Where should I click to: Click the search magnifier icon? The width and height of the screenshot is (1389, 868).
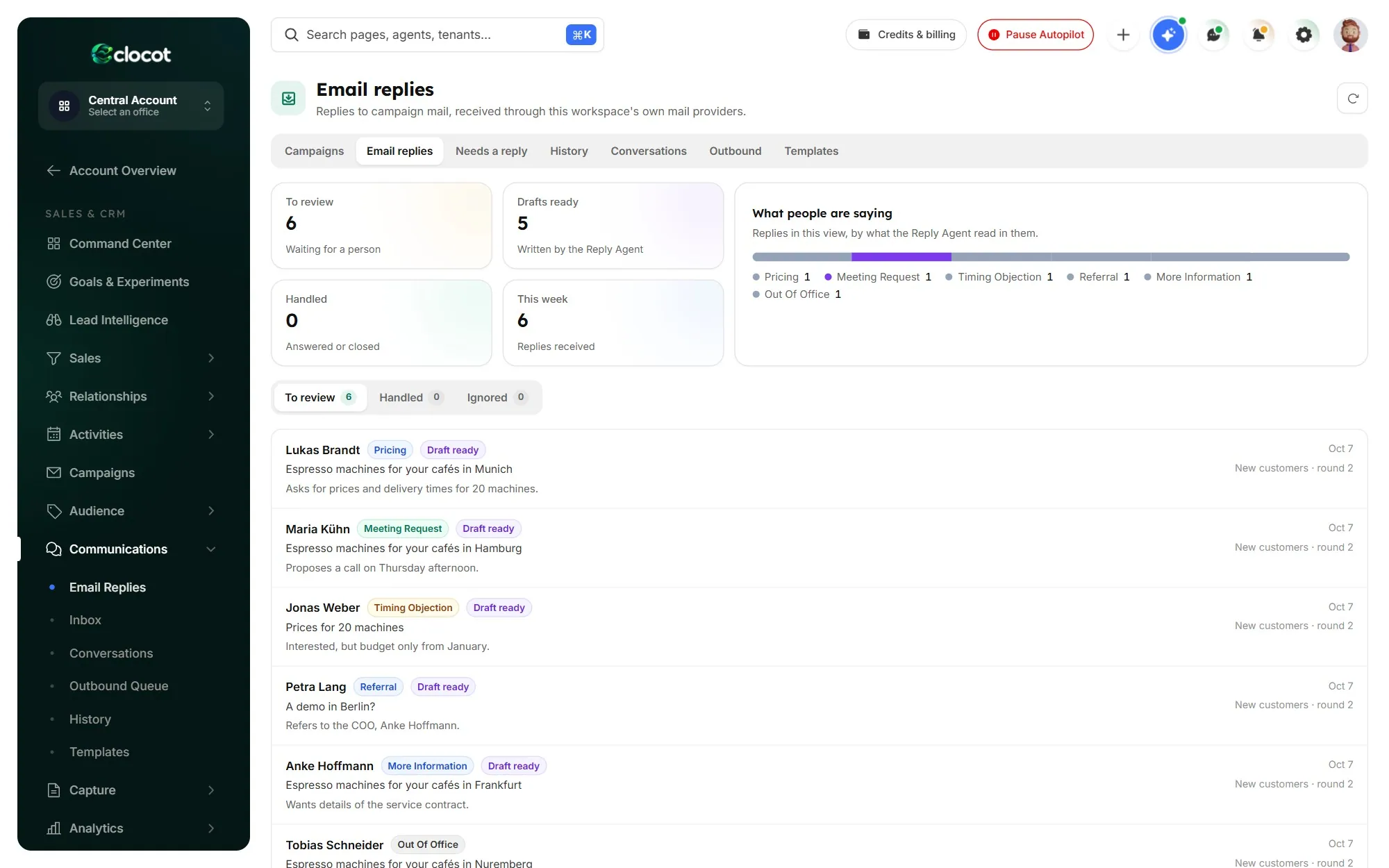tap(292, 35)
